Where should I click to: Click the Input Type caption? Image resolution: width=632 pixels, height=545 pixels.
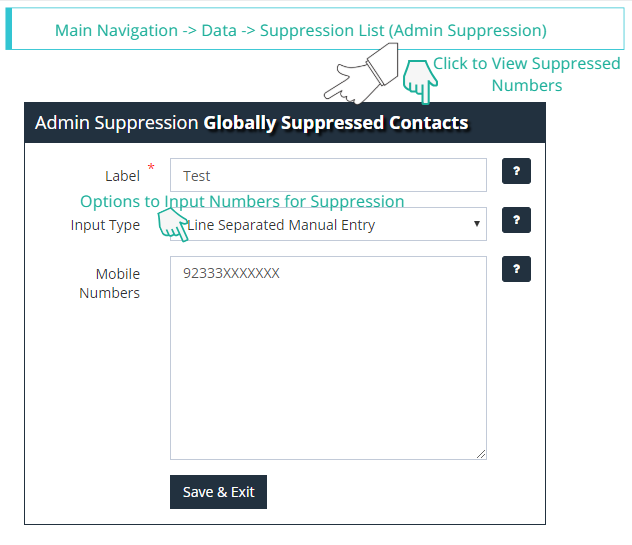pos(105,225)
